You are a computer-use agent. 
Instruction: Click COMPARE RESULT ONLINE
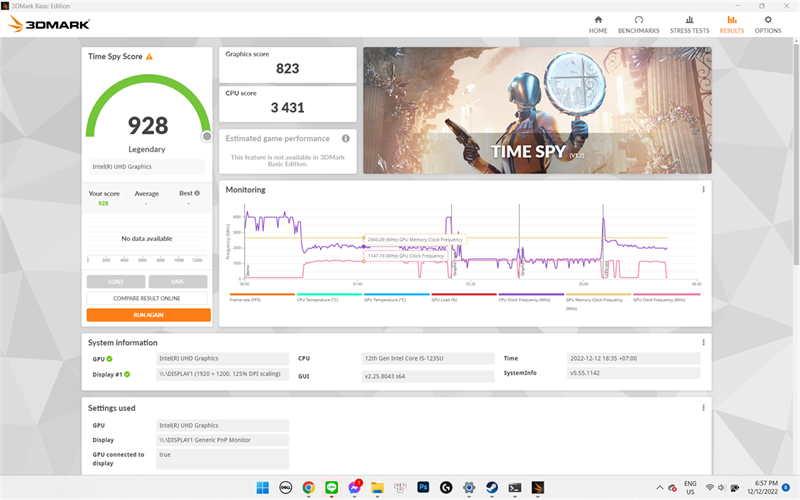[147, 298]
